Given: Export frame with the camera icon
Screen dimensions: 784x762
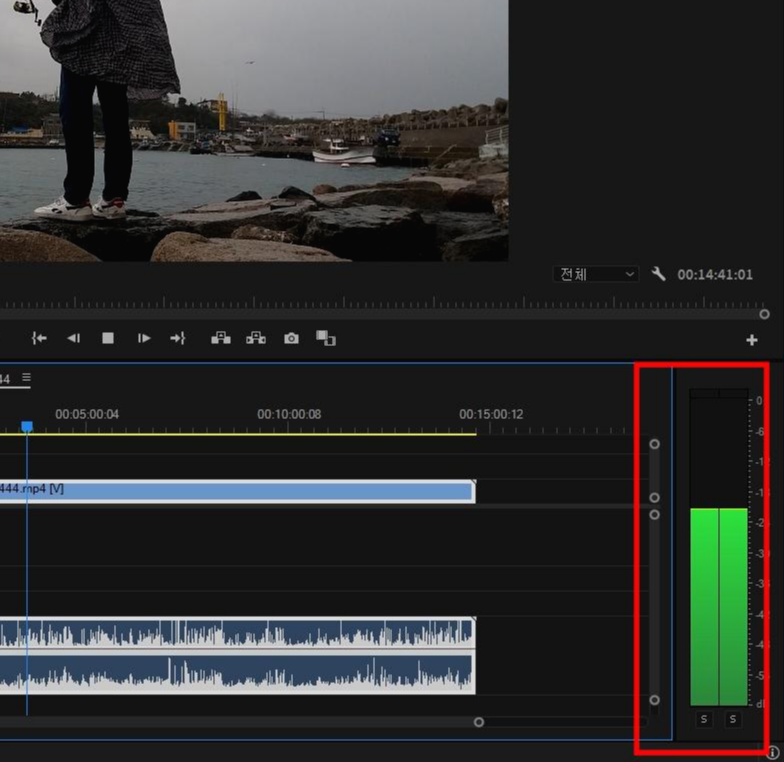Looking at the screenshot, I should [x=291, y=338].
